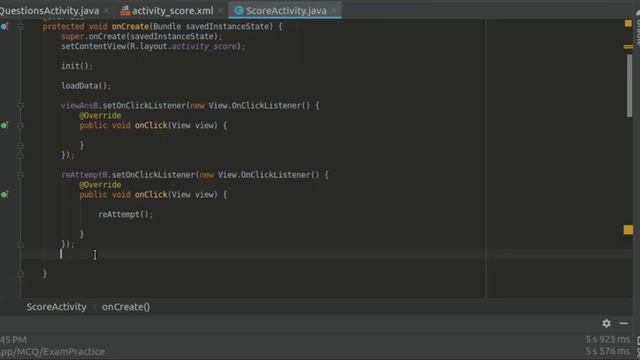Screen dimensions: 640x360
Task: Click the onCreate() breadcrumb
Action: pos(126,307)
